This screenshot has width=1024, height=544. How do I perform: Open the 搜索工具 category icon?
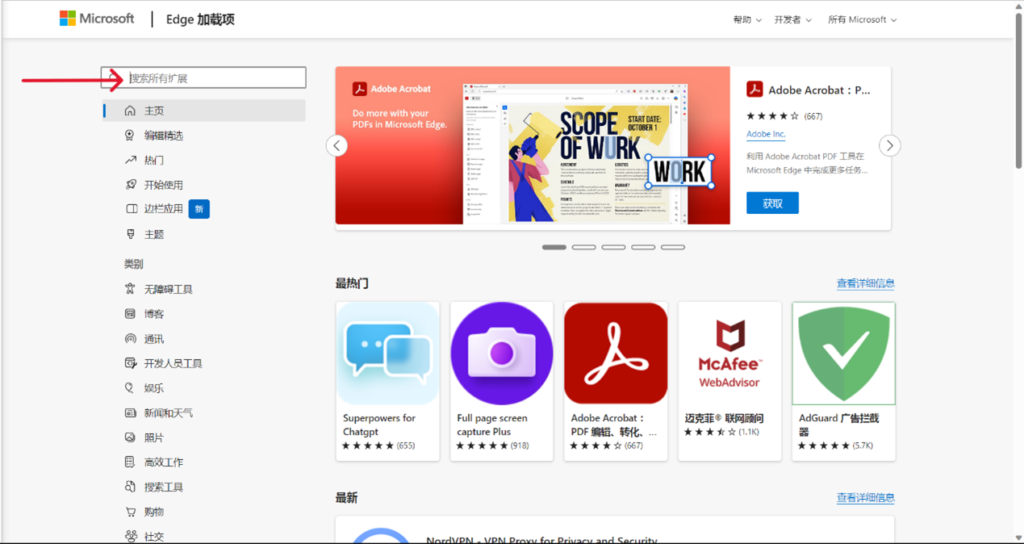[x=130, y=487]
